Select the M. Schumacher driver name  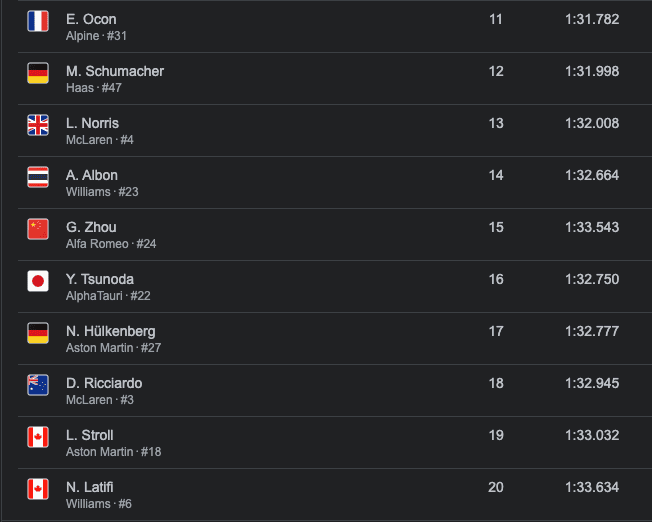(115, 71)
